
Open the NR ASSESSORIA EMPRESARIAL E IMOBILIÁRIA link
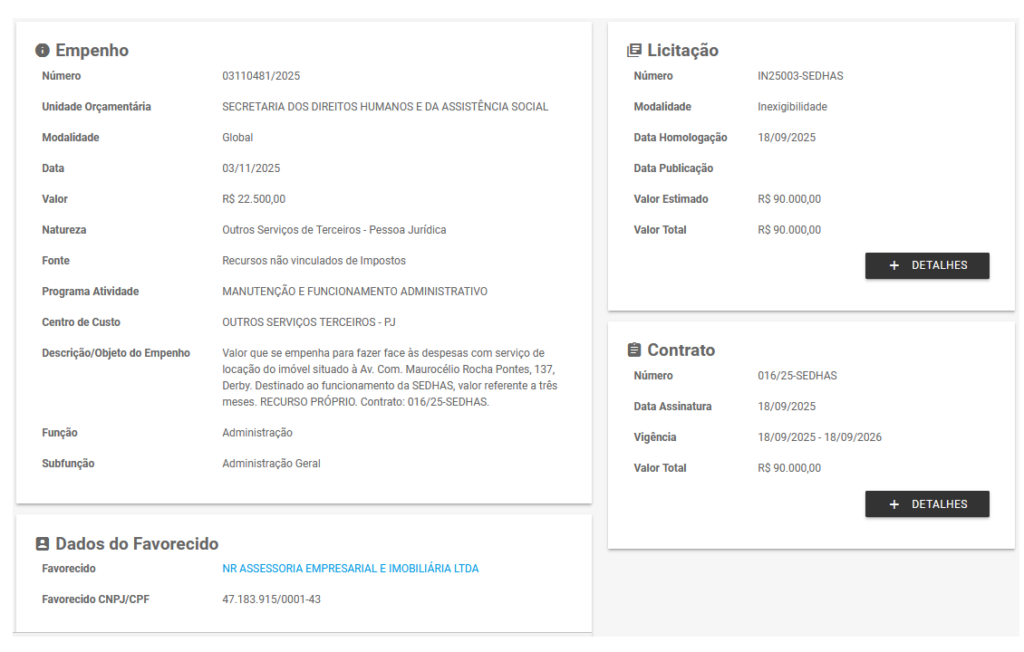pyautogui.click(x=350, y=569)
